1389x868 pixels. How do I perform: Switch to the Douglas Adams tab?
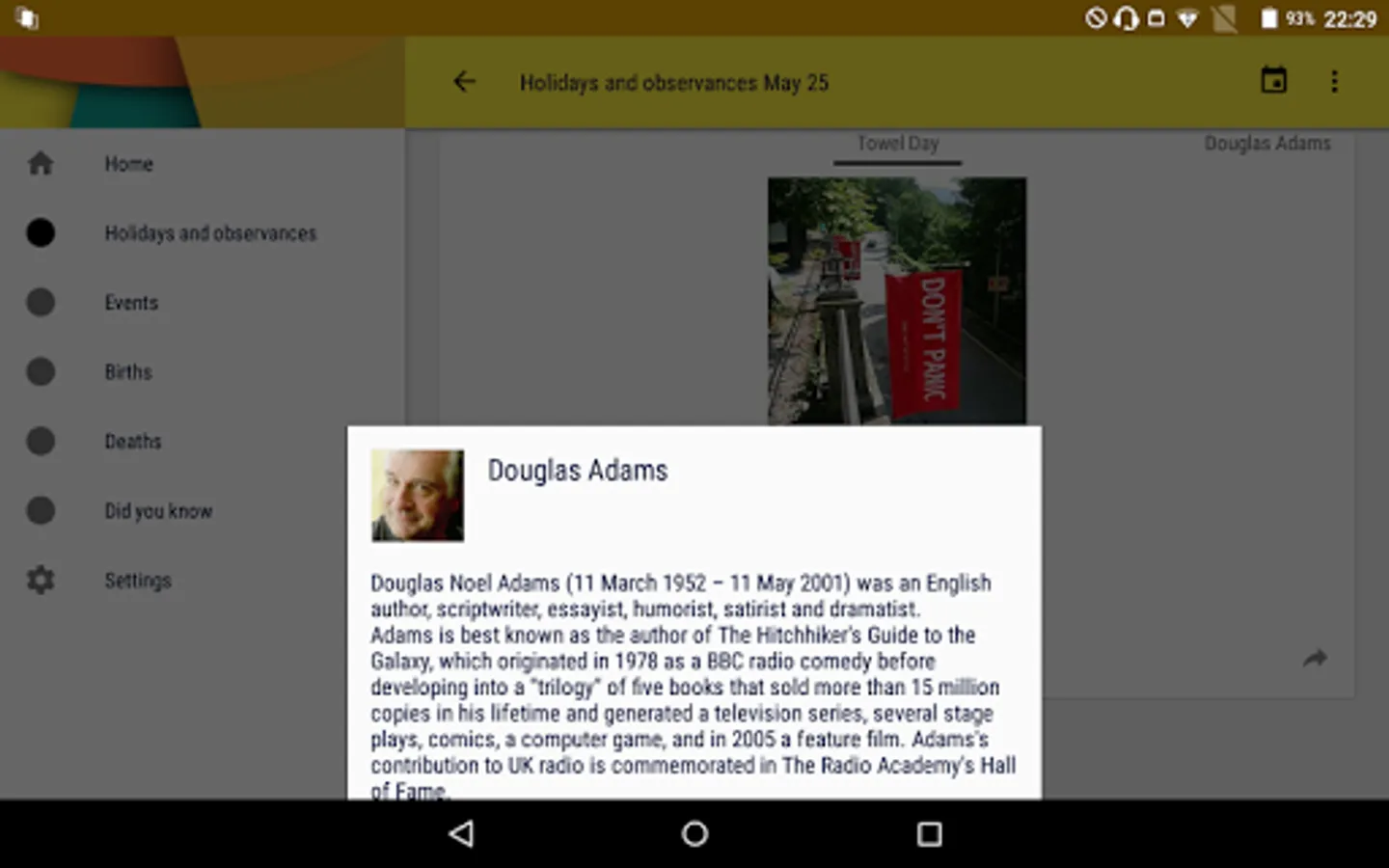[1267, 144]
